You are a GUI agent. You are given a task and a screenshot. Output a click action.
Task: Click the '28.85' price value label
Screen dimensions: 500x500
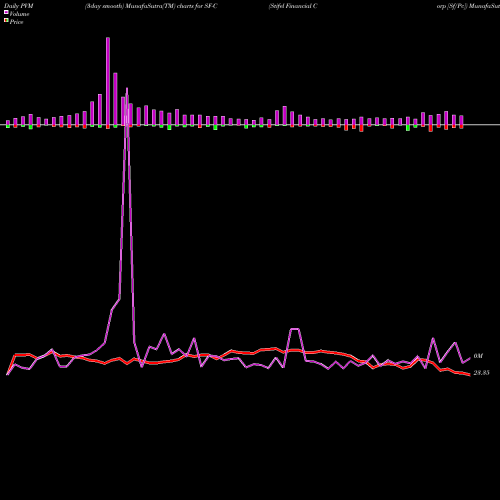click(481, 373)
